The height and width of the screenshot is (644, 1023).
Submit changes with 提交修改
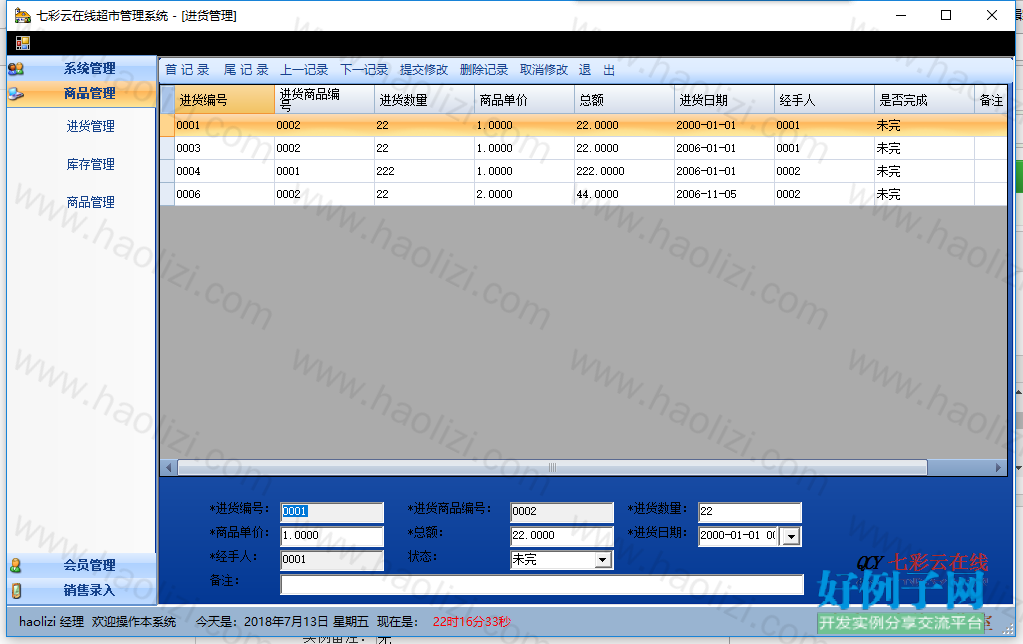(x=424, y=70)
